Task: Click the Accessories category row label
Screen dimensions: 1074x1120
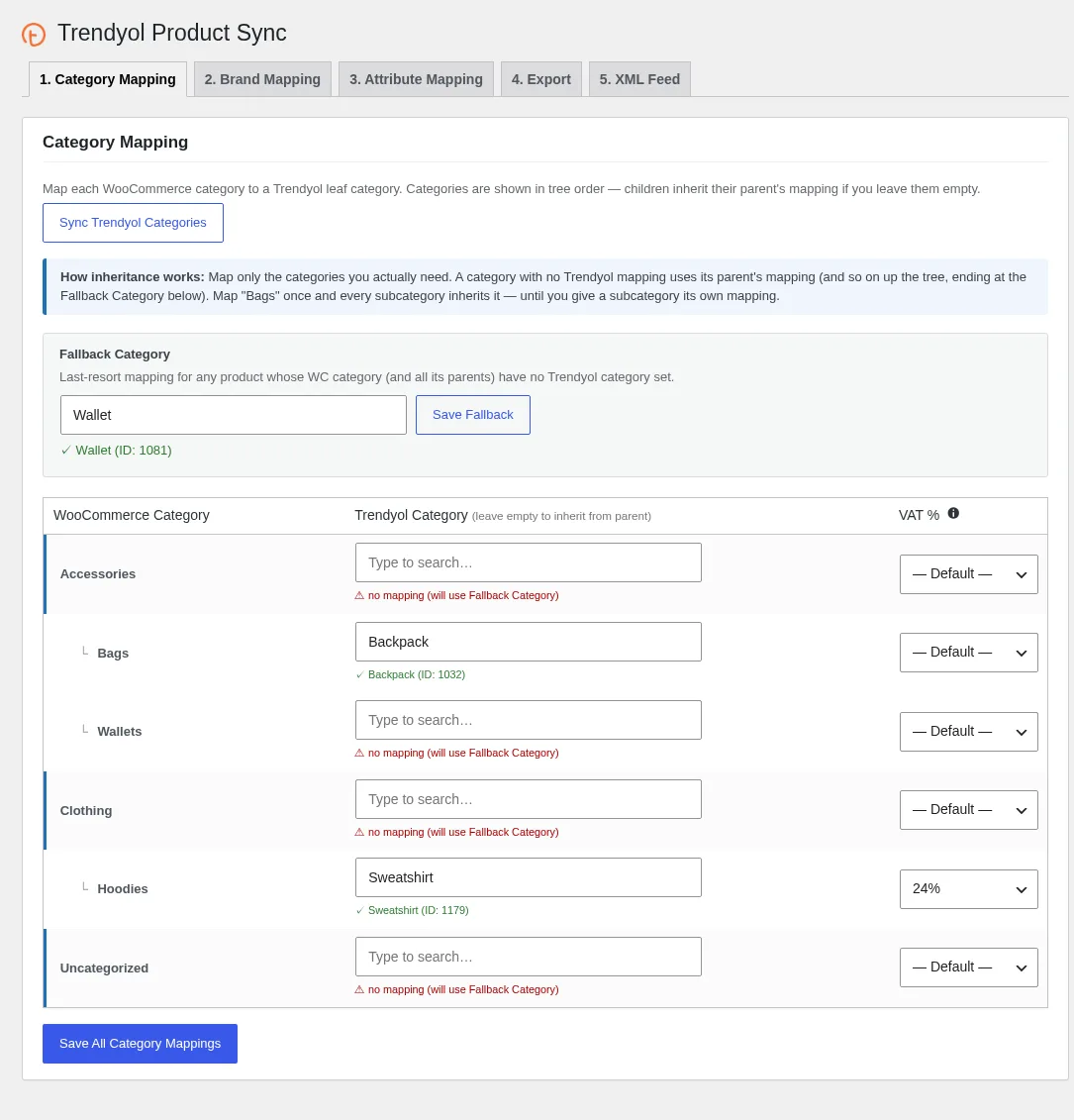Action: 98,574
